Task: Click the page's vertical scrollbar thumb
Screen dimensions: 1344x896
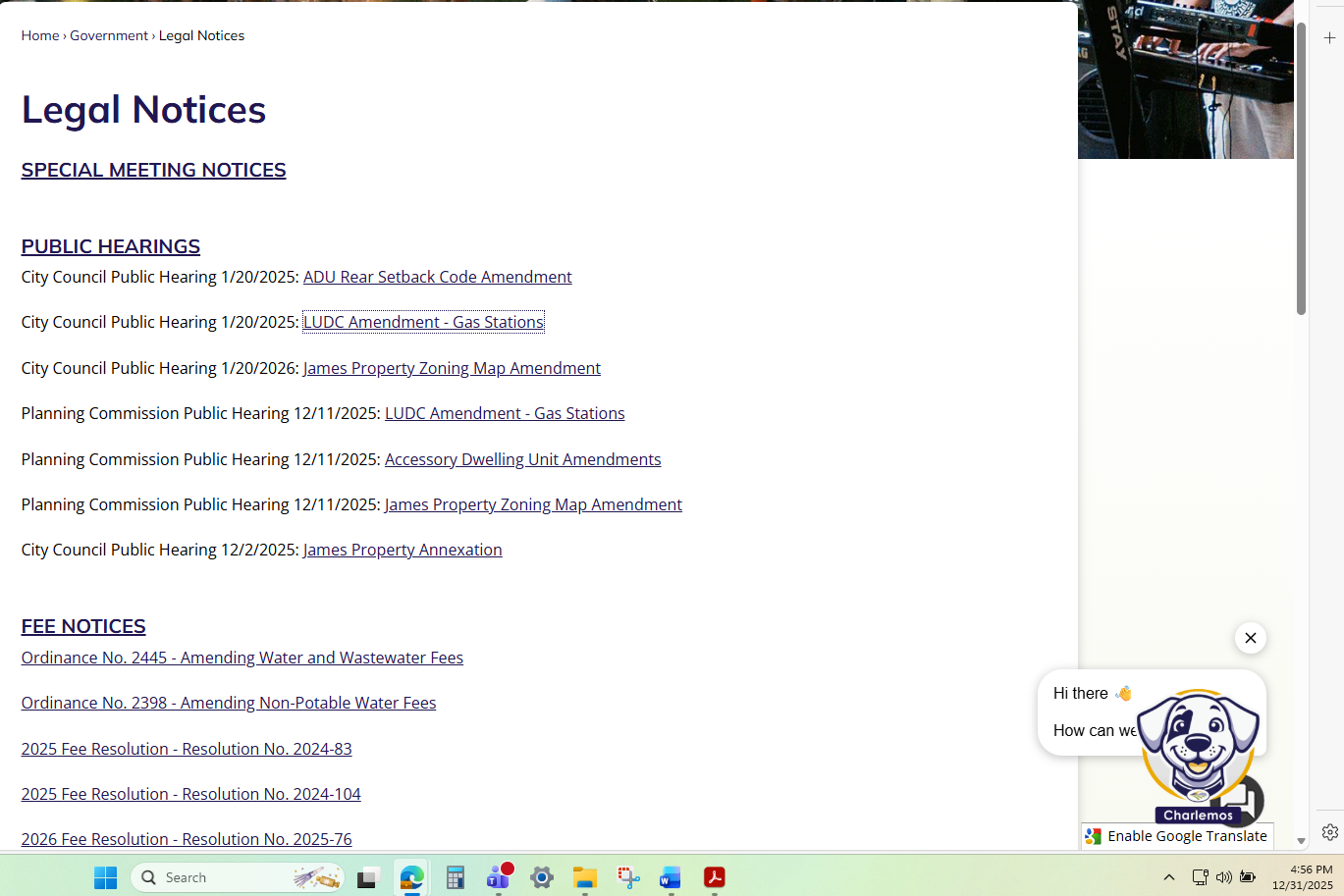Action: 1301,167
